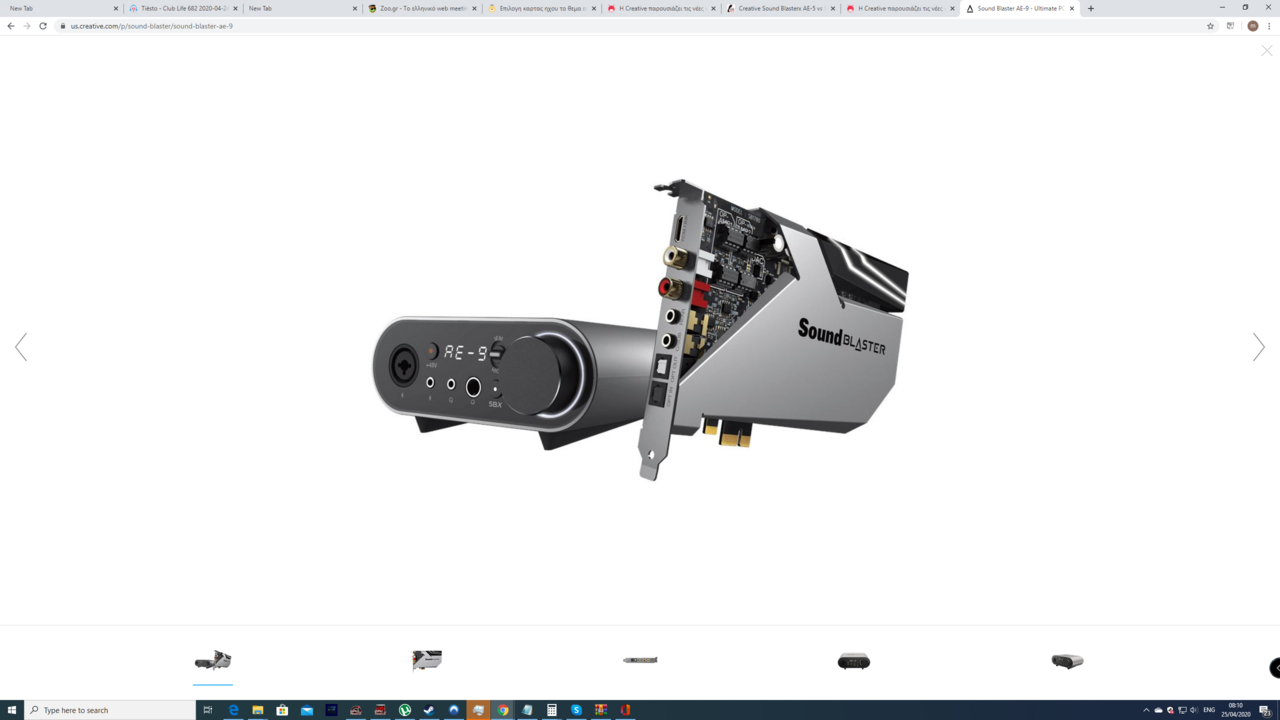The image size is (1280, 720).
Task: Open Skype from the taskbar
Action: (x=576, y=710)
